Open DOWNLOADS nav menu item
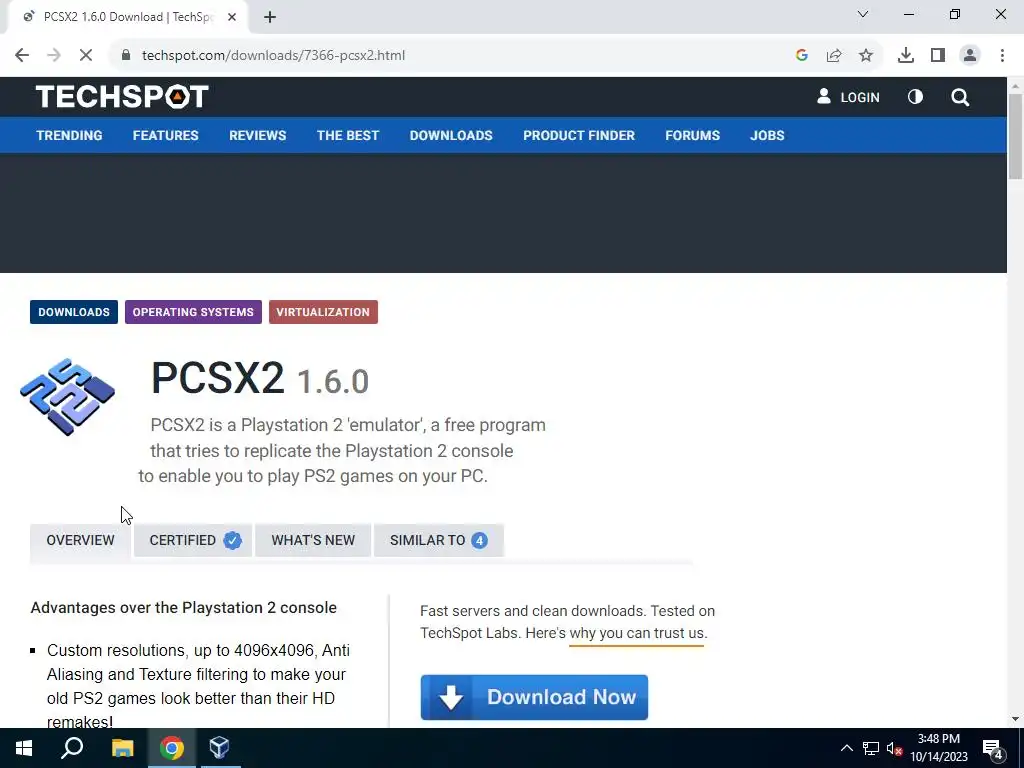Screen dimensions: 1024x768 coord(451,135)
